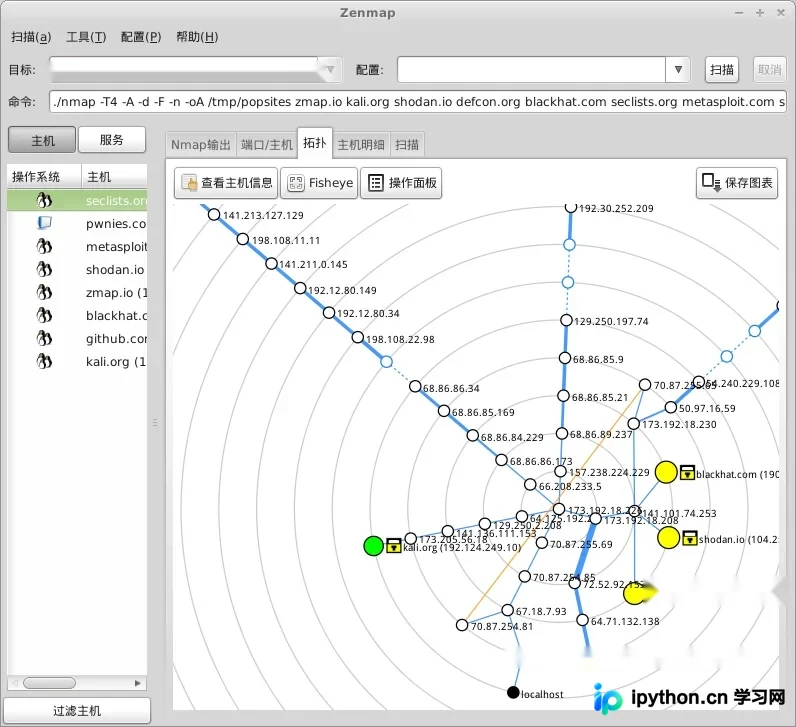This screenshot has width=796, height=727.
Task: Select node 67.18.7.93 in topology
Action: 508,610
